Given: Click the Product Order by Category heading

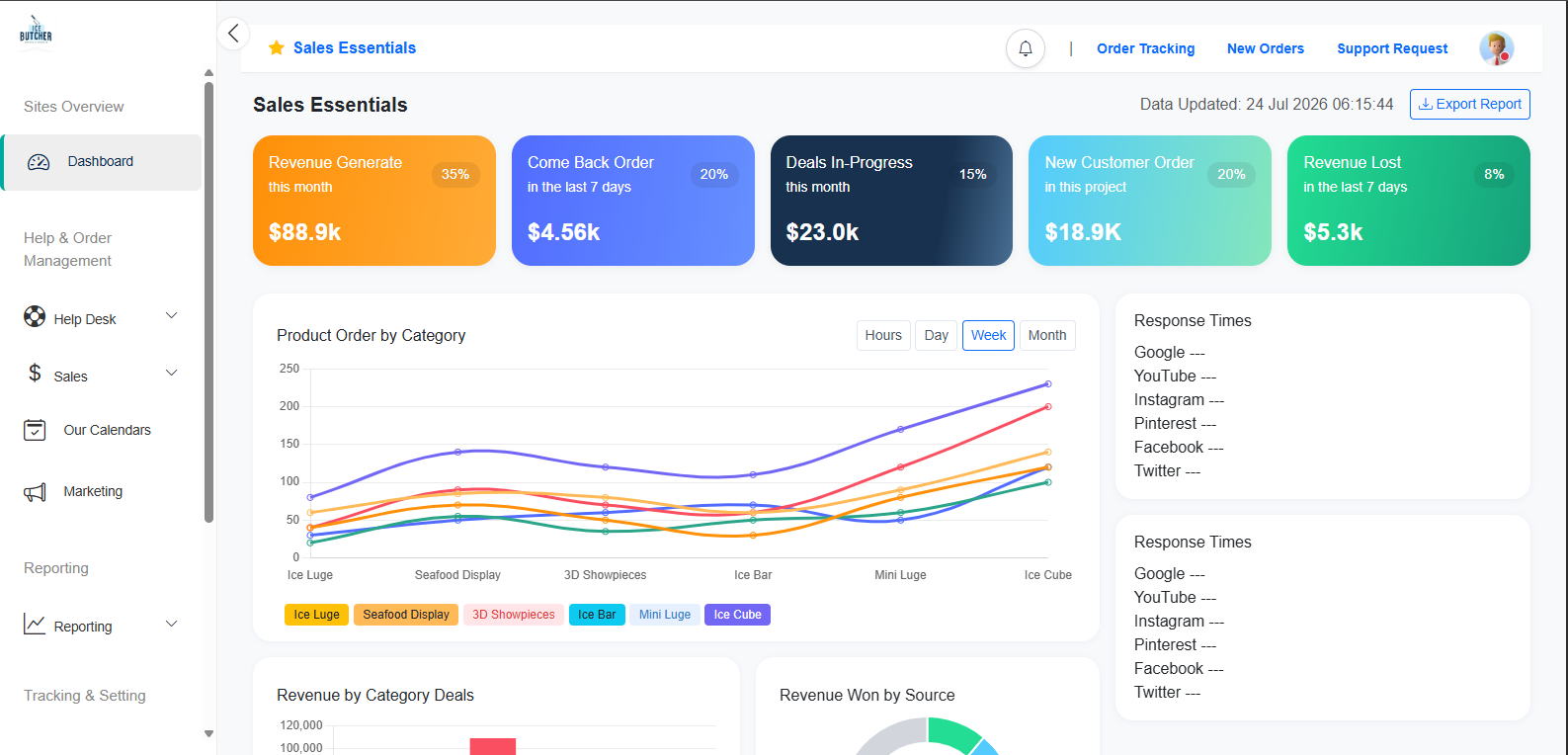Looking at the screenshot, I should (x=371, y=336).
